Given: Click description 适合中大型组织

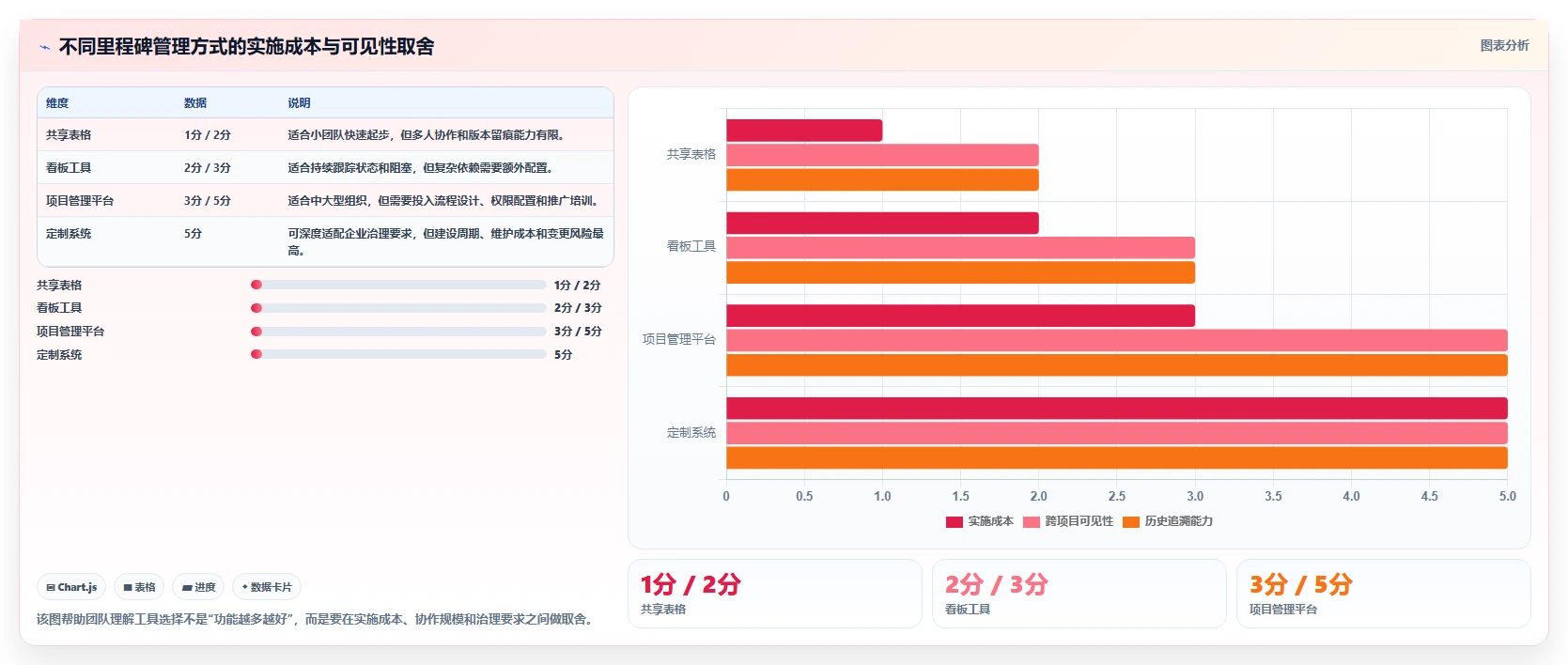Looking at the screenshot, I should (445, 201).
